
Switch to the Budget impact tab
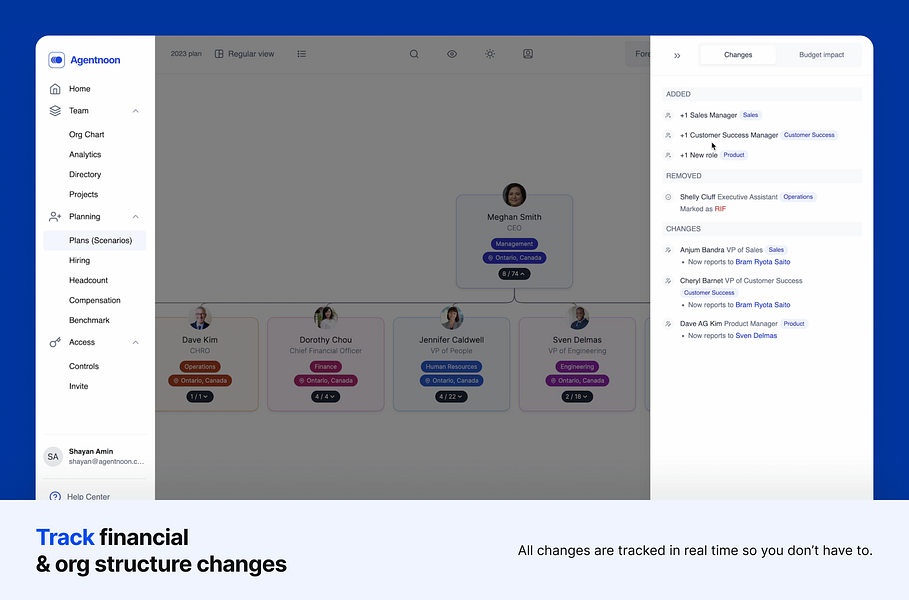(821, 54)
